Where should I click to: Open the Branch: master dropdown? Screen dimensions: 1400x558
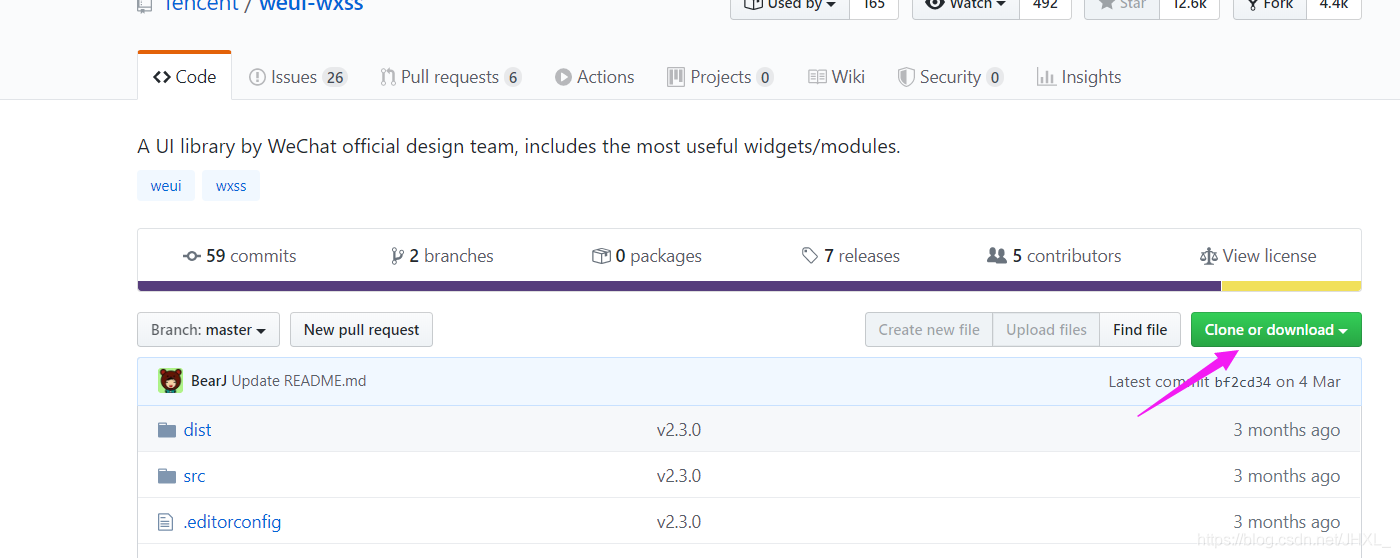coord(208,330)
